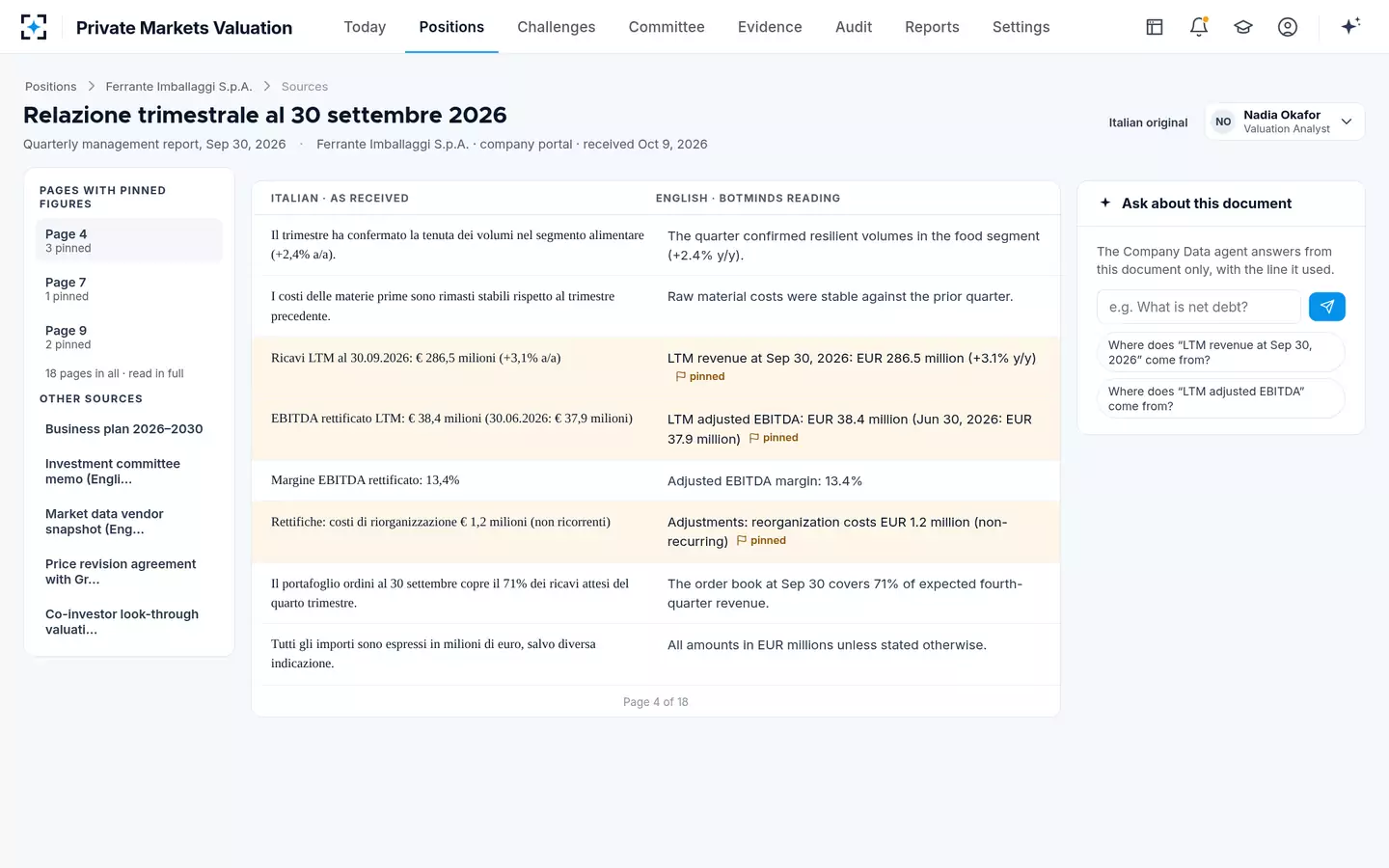1389x868 pixels.
Task: Open the Co-investor look-through valuation source
Action: [129, 622]
